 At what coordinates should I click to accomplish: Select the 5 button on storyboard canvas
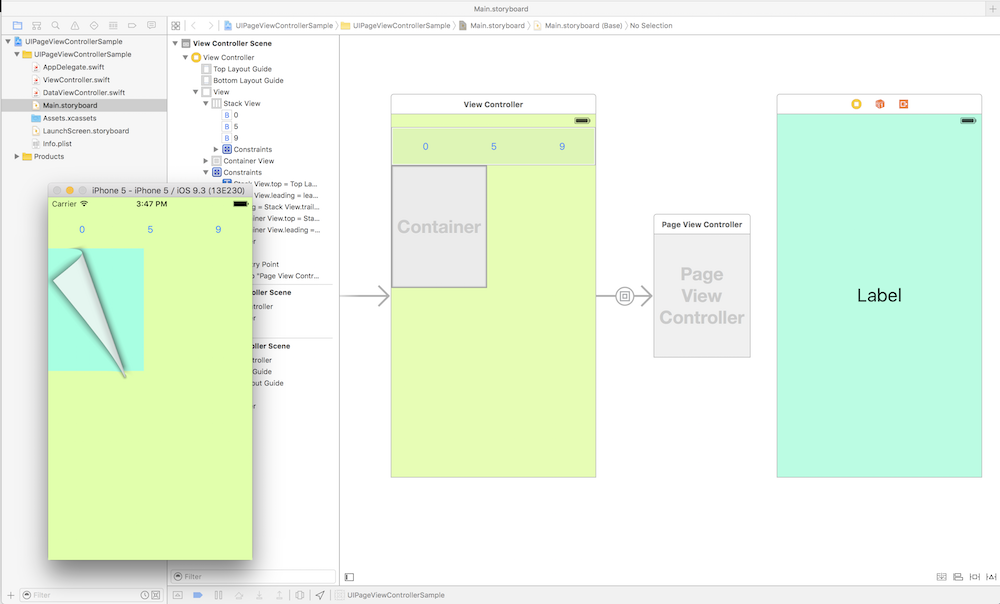point(494,147)
